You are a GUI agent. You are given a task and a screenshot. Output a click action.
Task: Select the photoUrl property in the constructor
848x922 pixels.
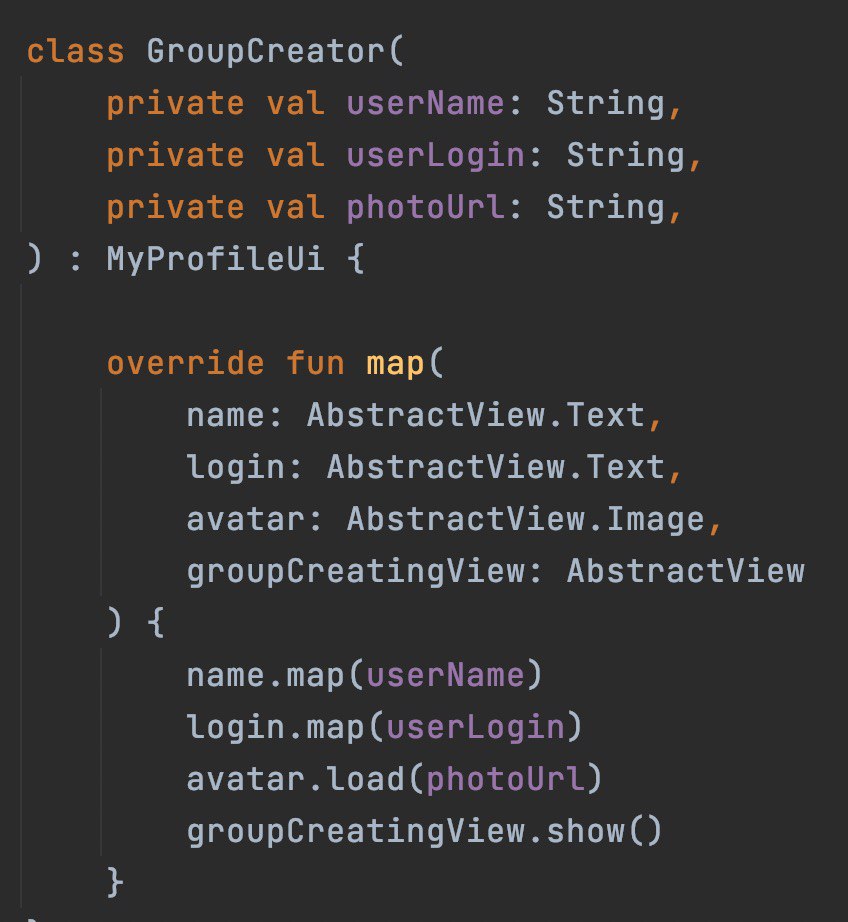[x=425, y=208]
